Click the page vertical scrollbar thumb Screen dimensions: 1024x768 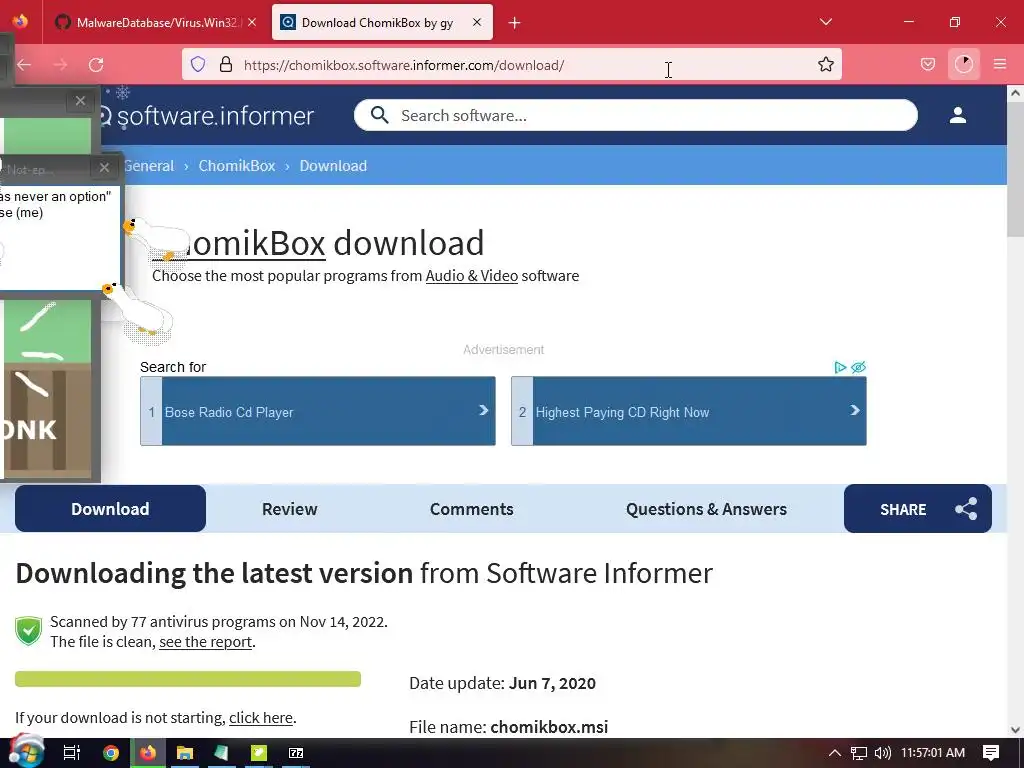point(1015,172)
